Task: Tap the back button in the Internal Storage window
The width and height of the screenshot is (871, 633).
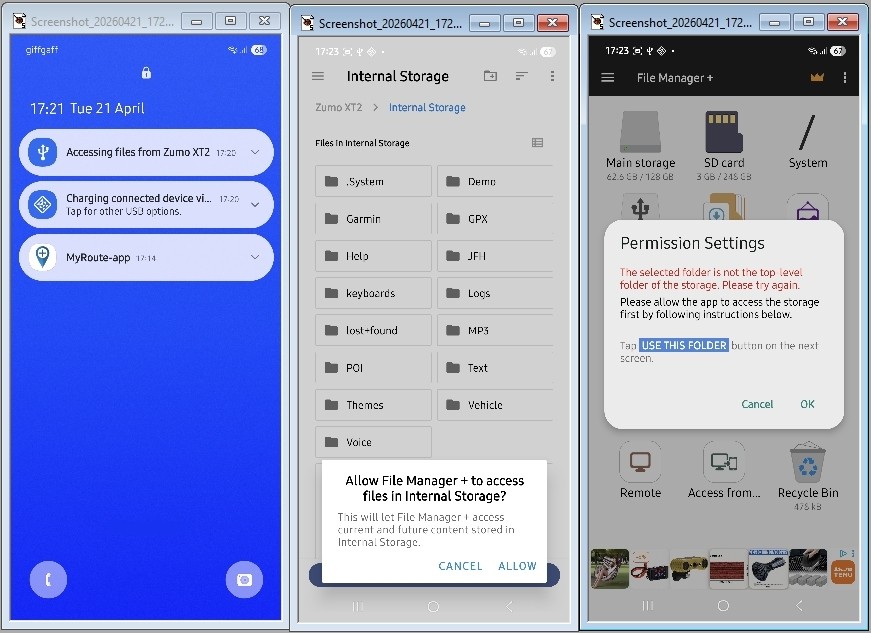Action: [509, 606]
